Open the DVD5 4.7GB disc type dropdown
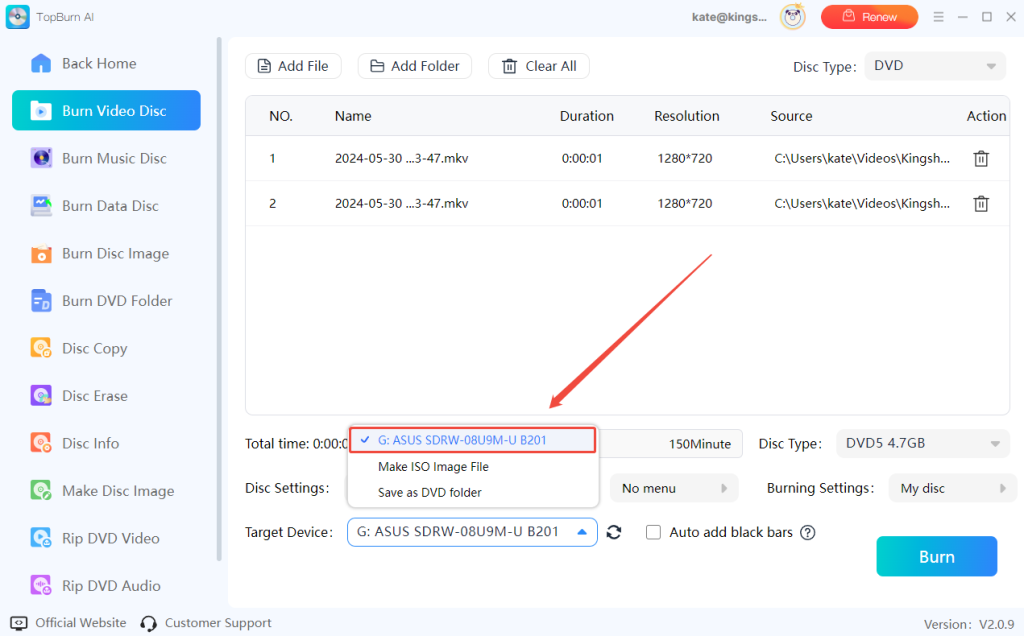 [922, 443]
